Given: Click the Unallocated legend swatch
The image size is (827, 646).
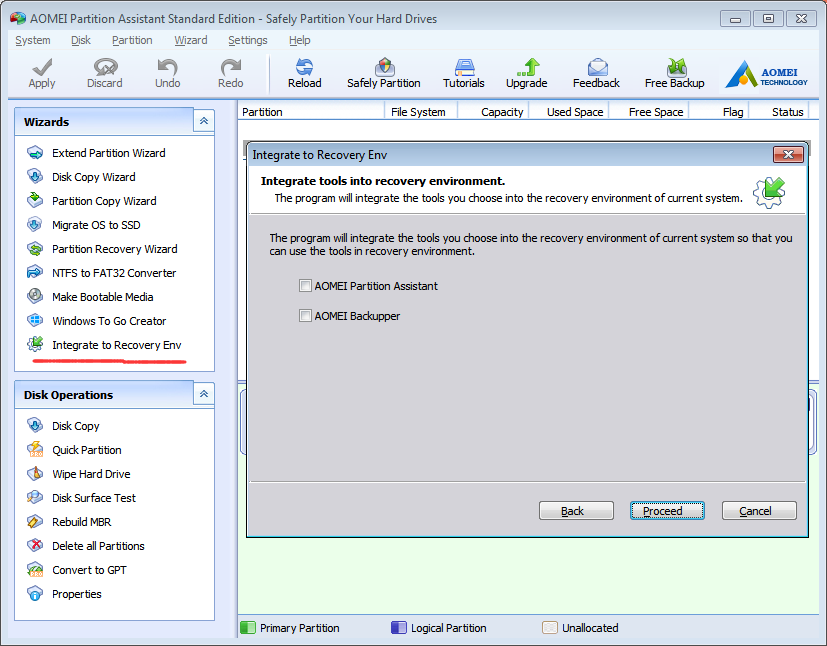Looking at the screenshot, I should click(x=550, y=628).
